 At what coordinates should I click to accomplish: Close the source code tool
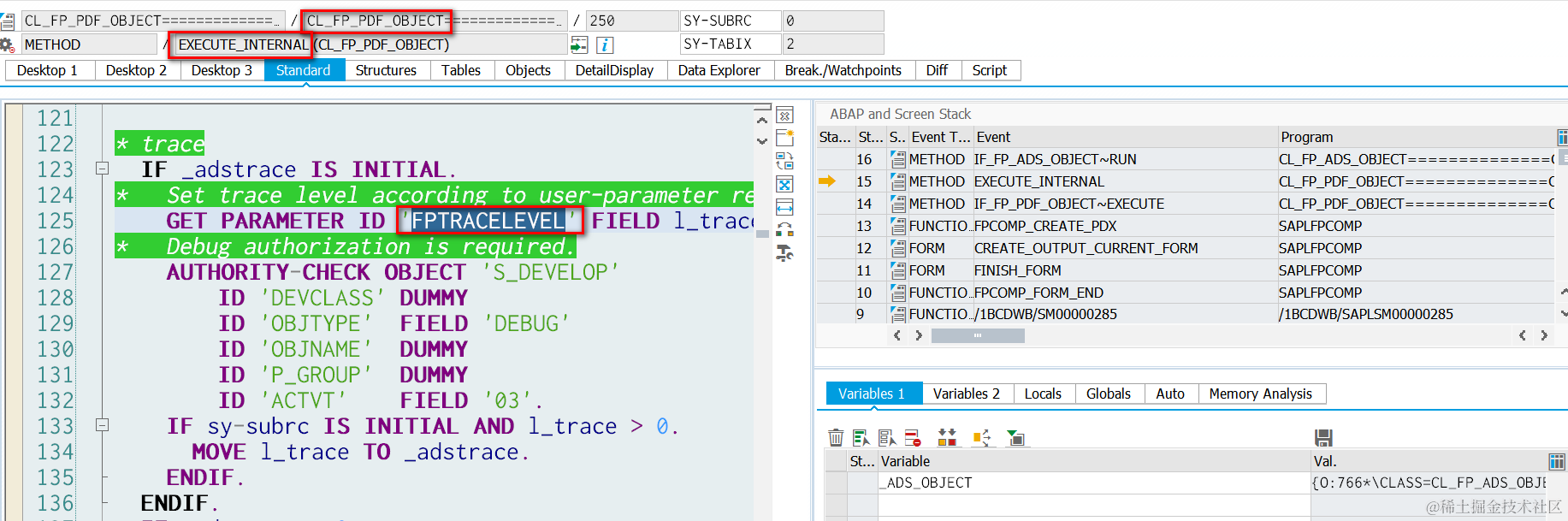pyautogui.click(x=784, y=115)
